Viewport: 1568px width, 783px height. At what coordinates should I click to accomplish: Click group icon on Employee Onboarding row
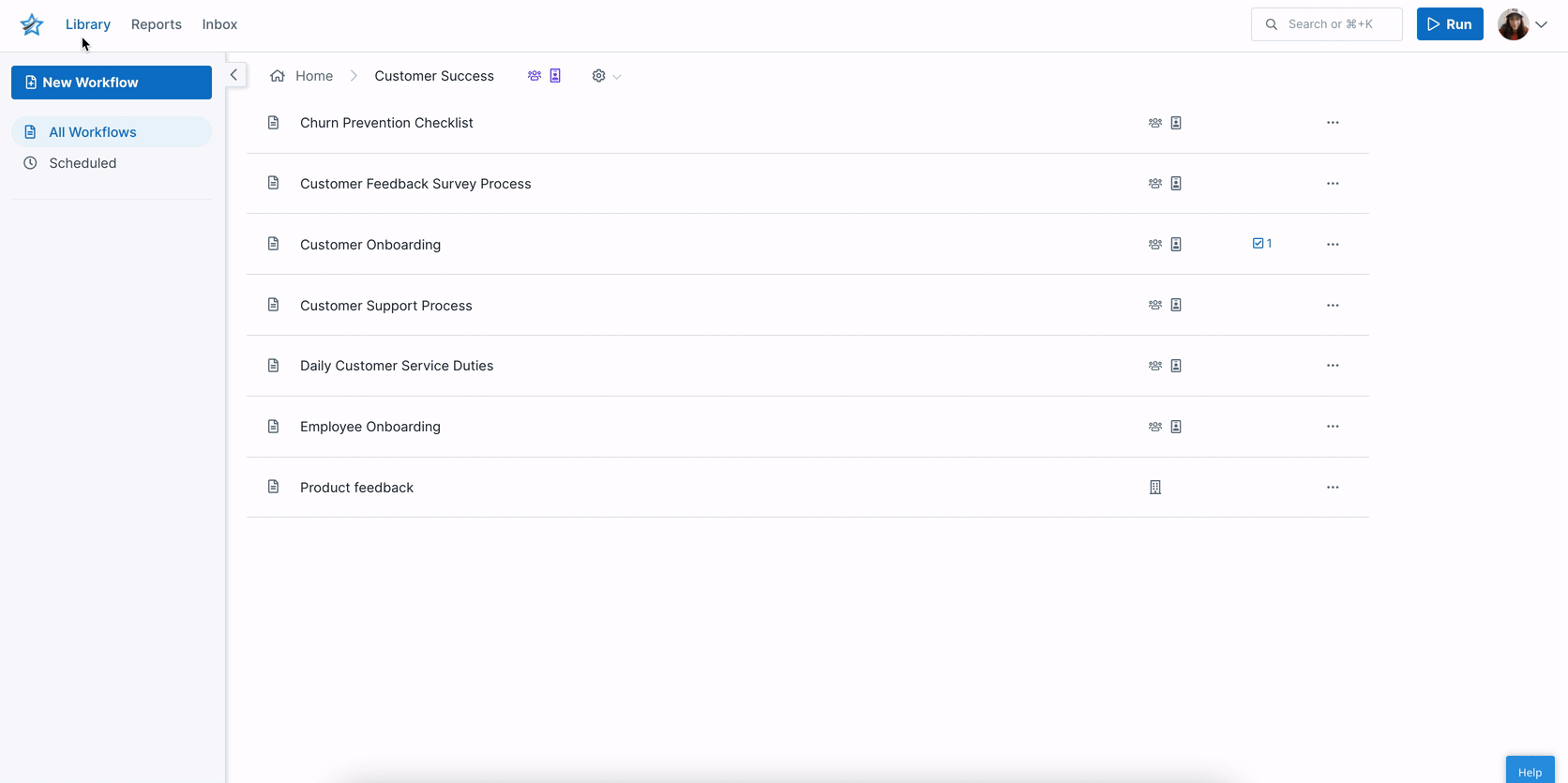(1155, 427)
